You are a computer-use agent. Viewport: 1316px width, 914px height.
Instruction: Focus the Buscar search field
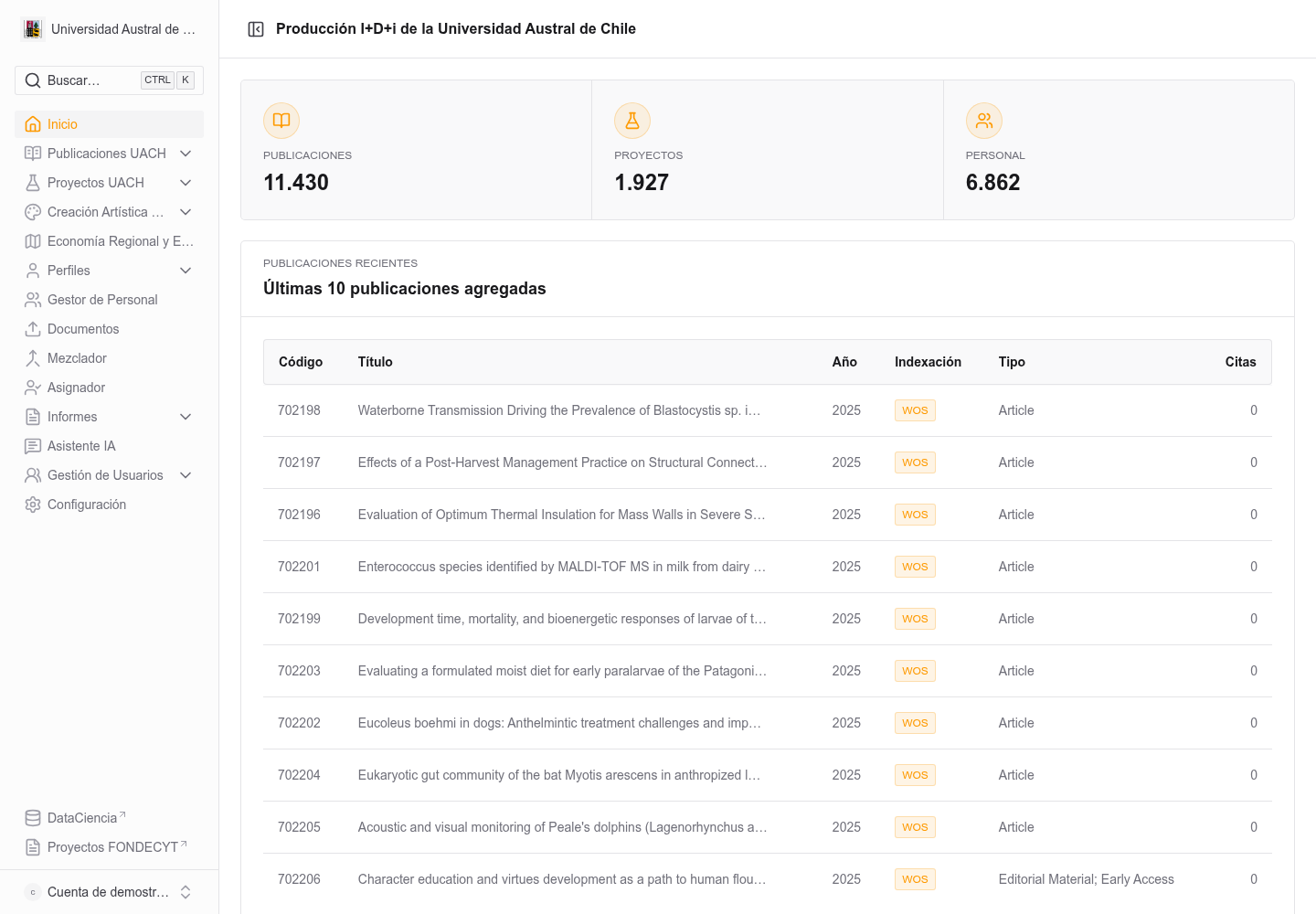click(109, 80)
